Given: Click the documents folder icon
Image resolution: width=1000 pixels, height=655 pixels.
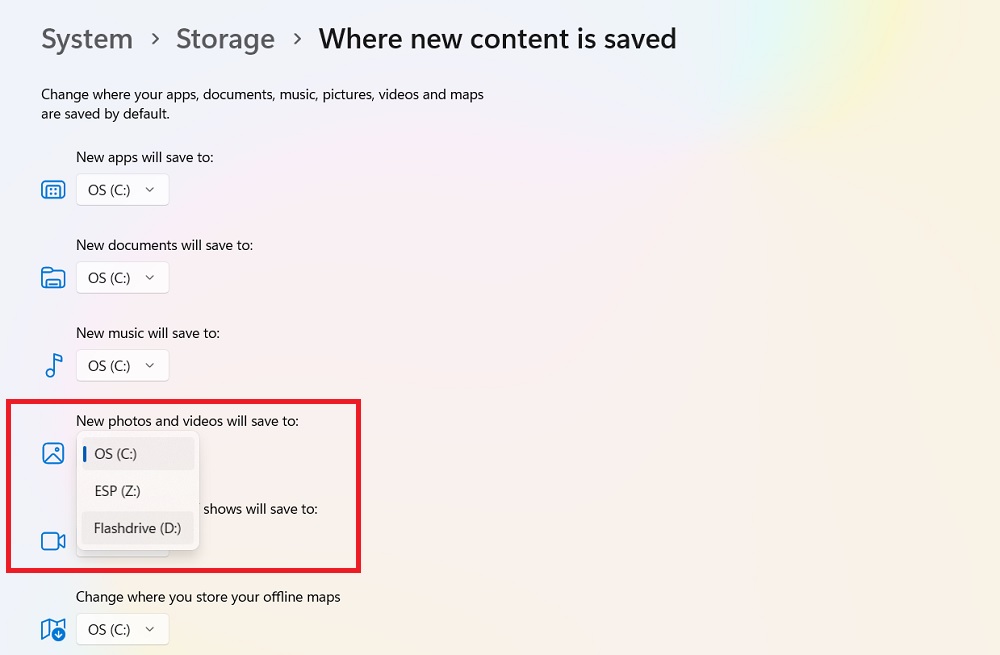Looking at the screenshot, I should [x=52, y=277].
